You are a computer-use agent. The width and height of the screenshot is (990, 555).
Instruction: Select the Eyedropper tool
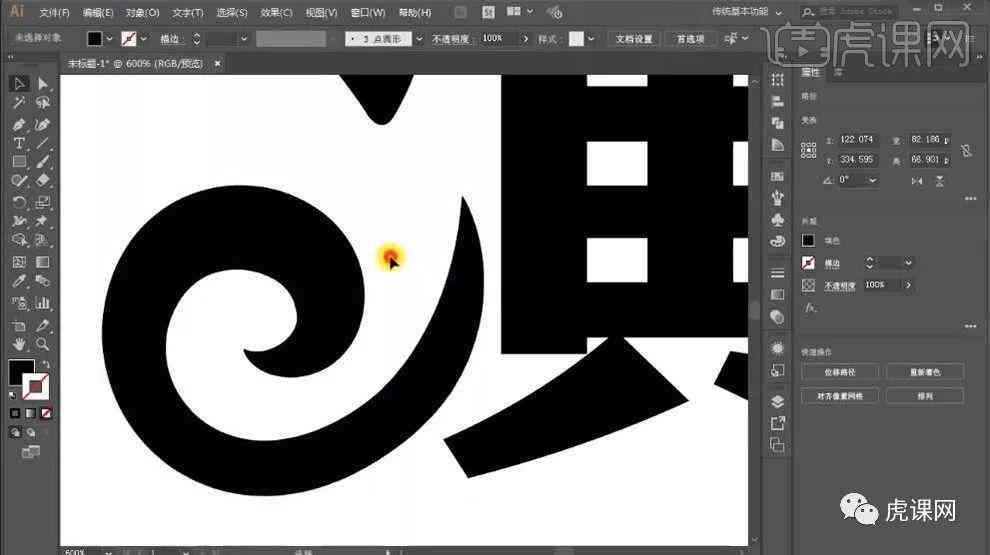click(x=19, y=281)
